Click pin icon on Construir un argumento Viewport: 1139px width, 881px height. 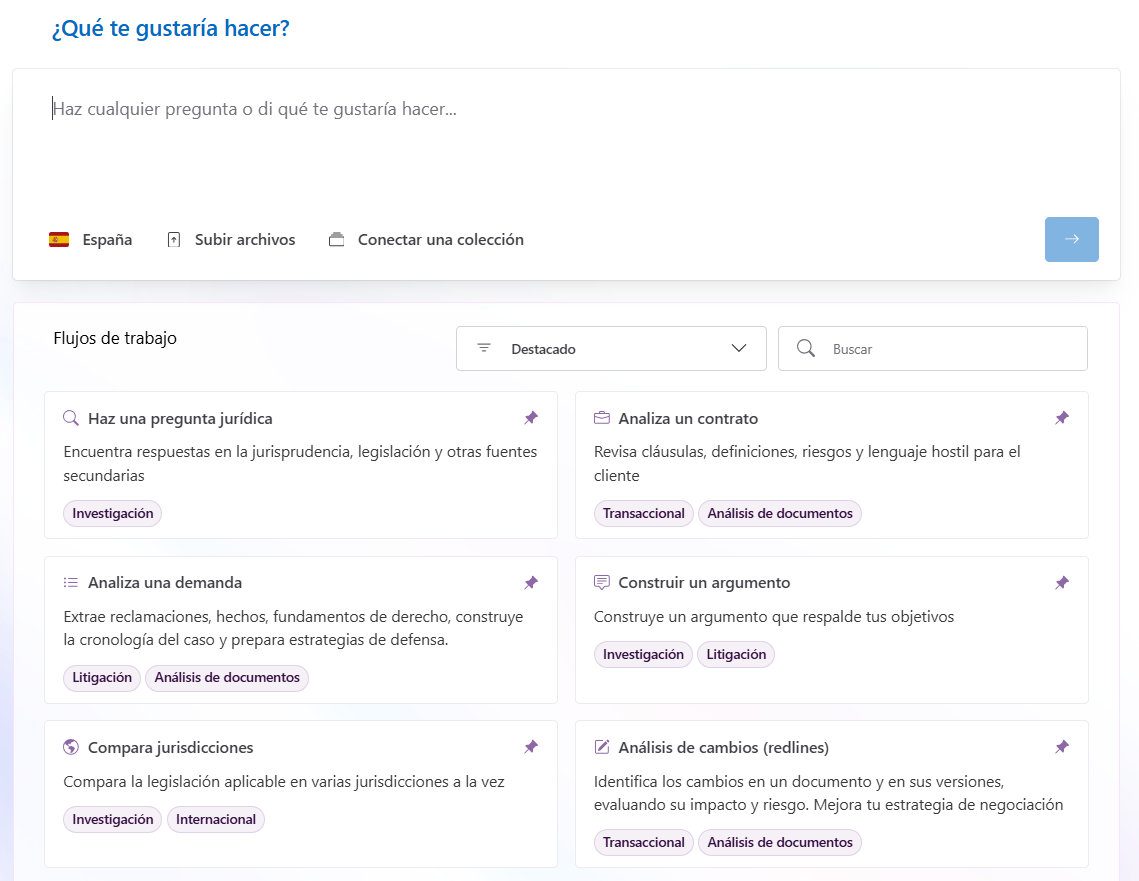1062,582
